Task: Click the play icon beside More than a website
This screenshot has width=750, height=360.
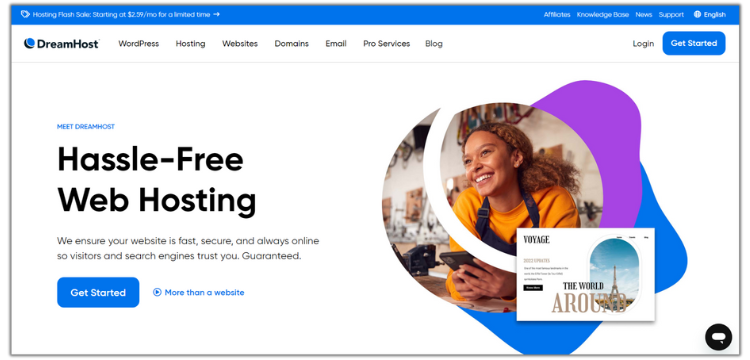Action: [157, 292]
